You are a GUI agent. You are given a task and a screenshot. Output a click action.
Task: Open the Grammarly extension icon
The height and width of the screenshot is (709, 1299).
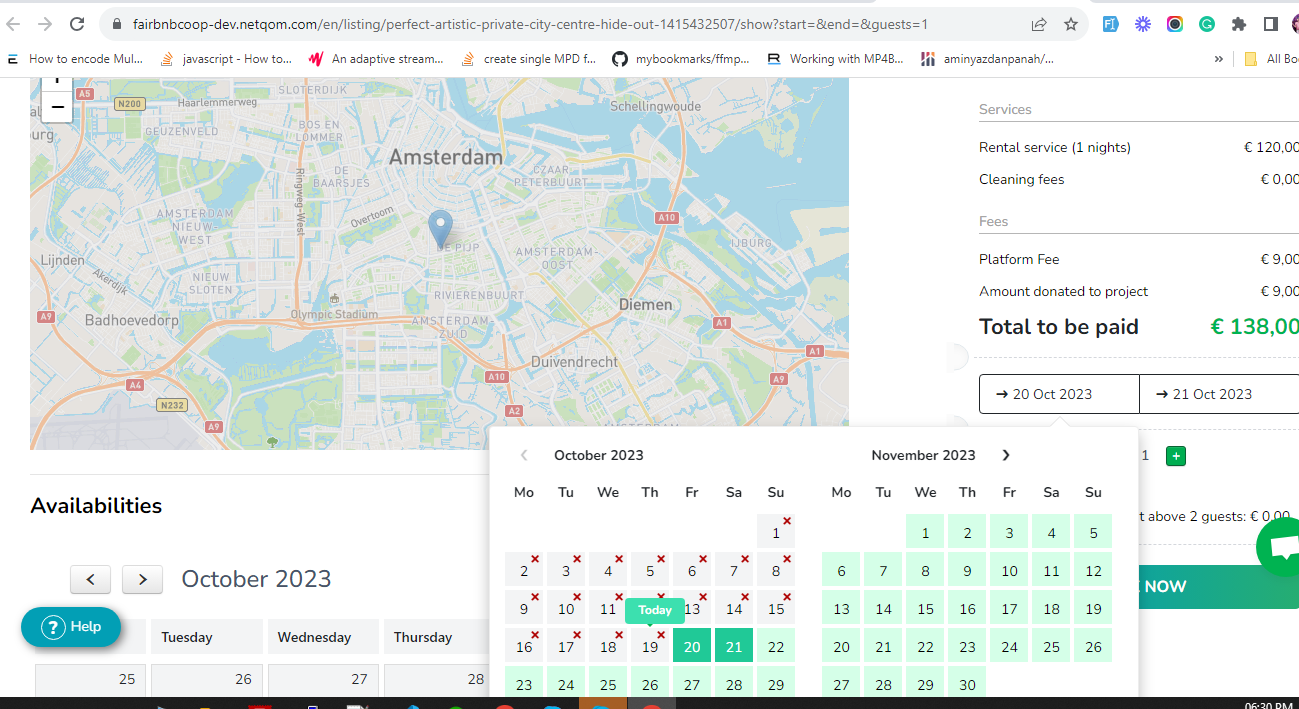(1207, 24)
